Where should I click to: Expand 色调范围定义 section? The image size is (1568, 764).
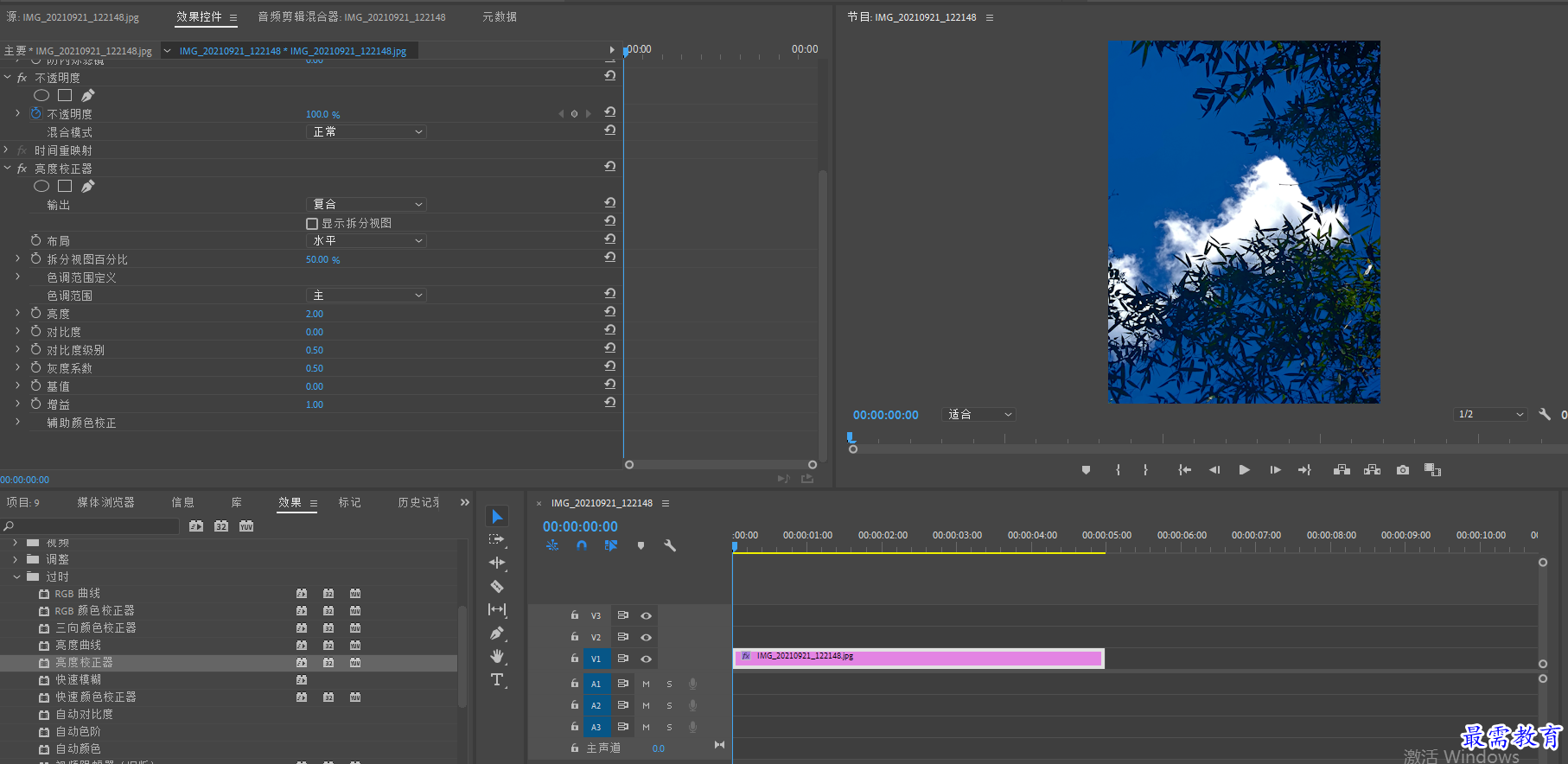[17, 277]
